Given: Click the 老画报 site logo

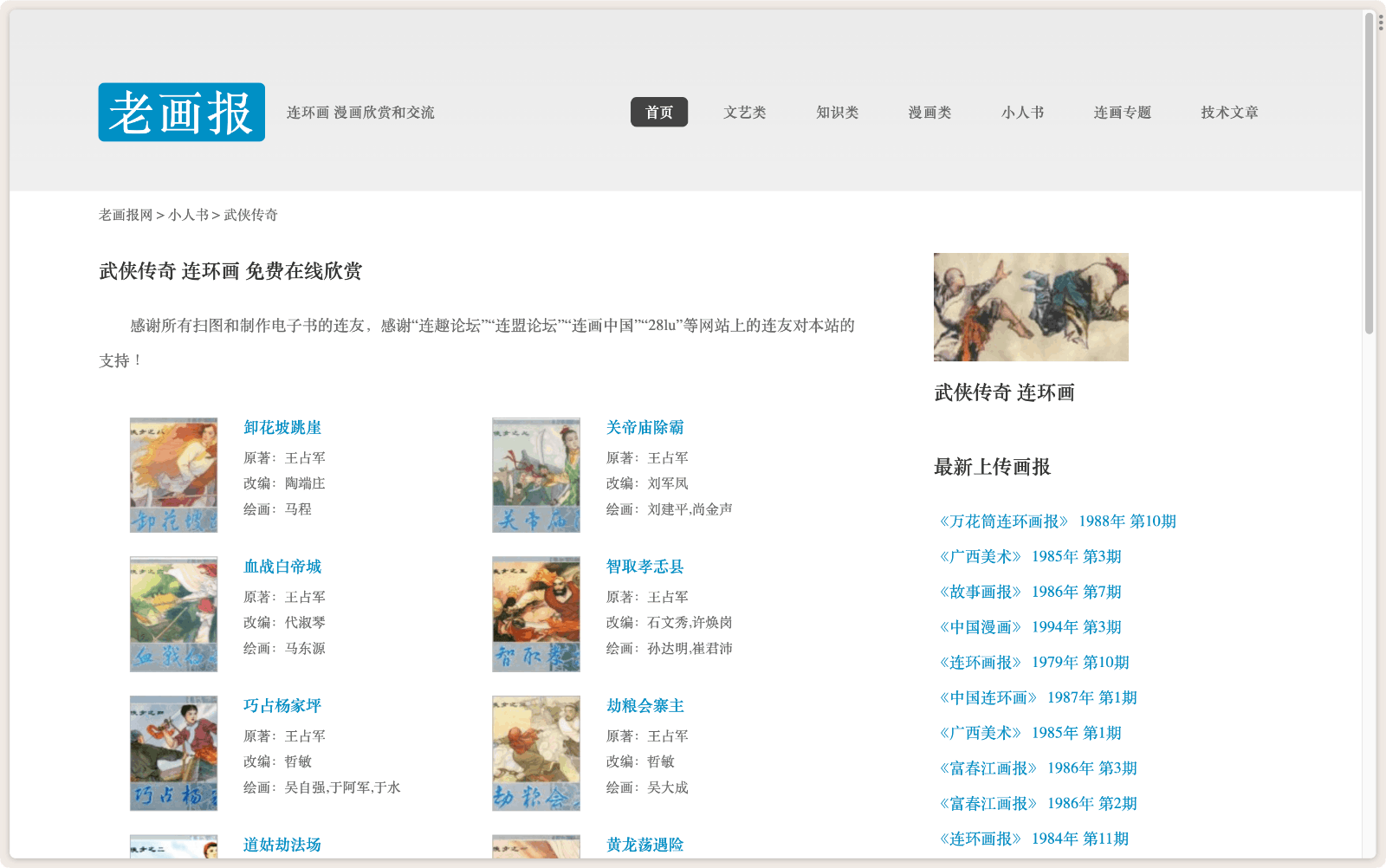Looking at the screenshot, I should [x=181, y=113].
